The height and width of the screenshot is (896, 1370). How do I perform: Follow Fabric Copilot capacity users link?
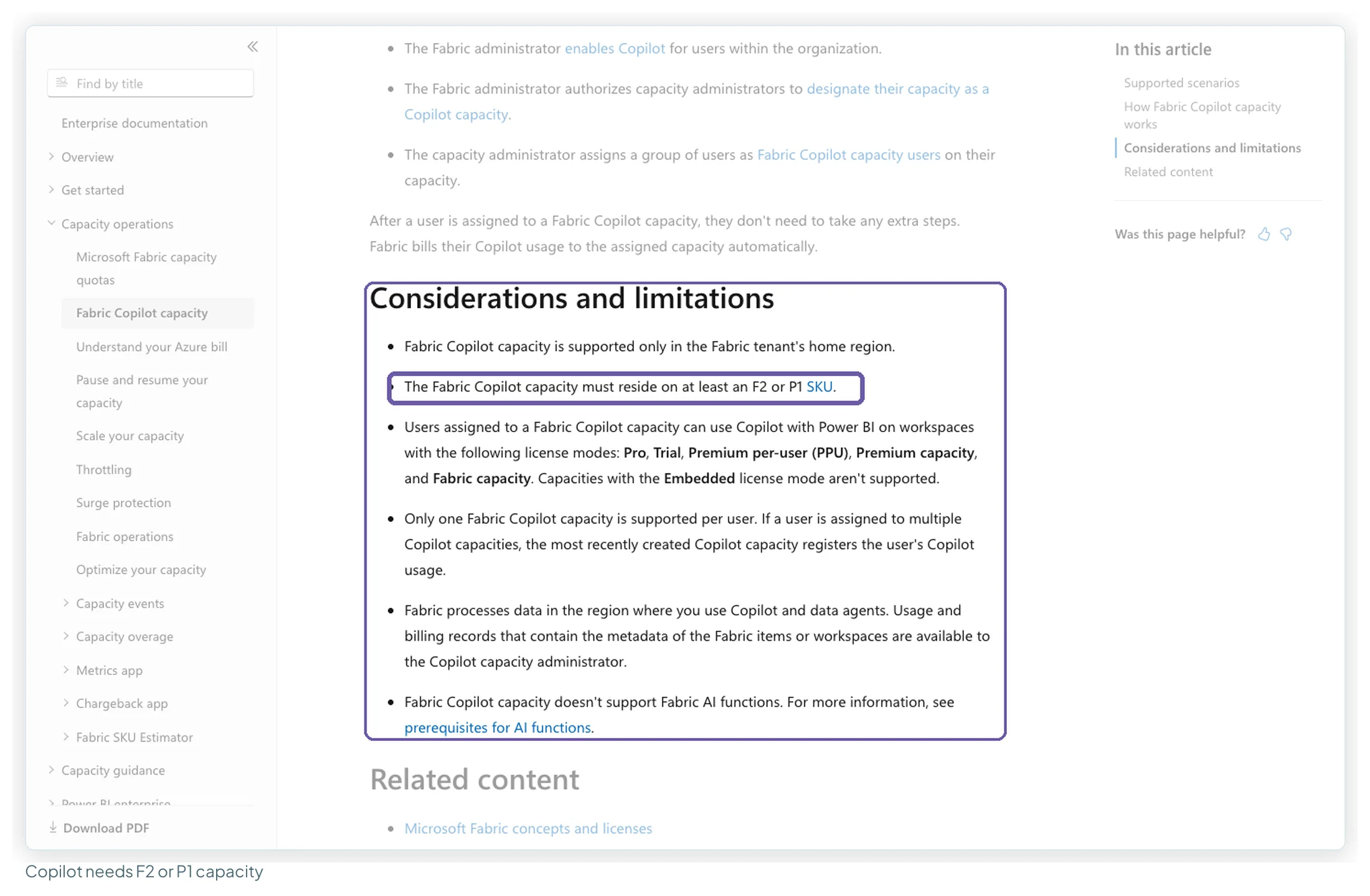tap(848, 154)
